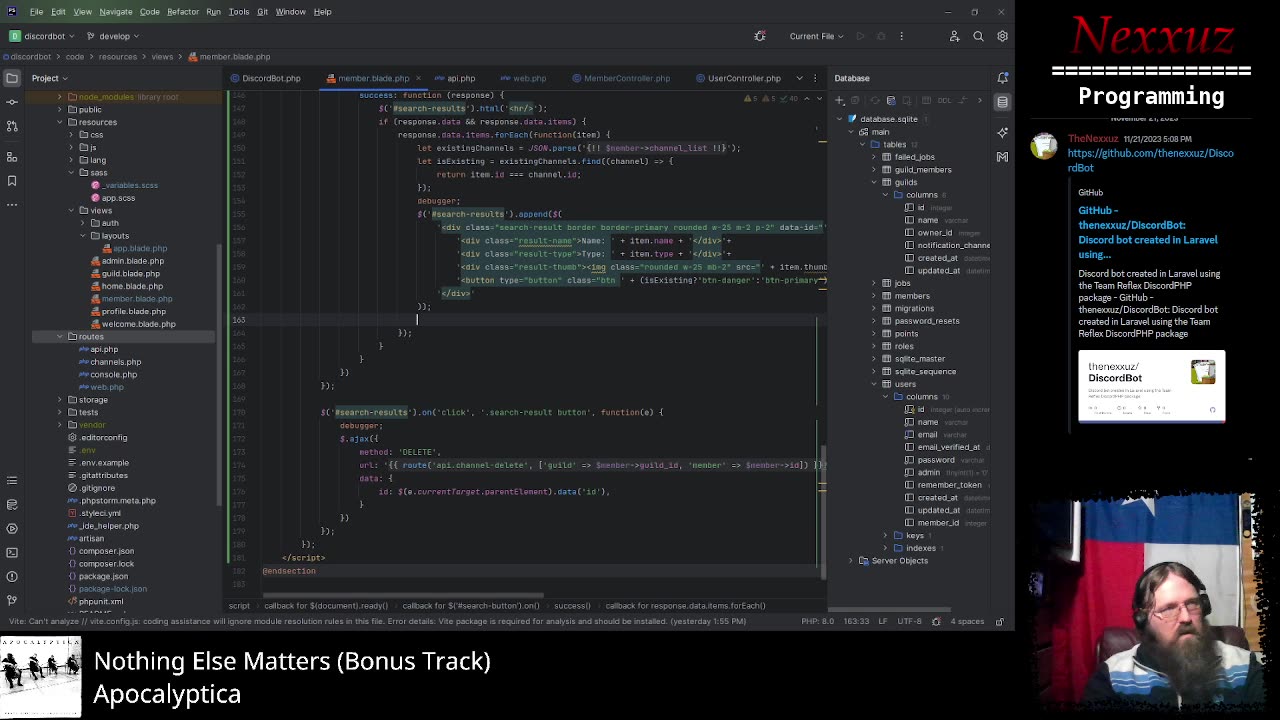Open the Structure tool window icon

pos(12,157)
